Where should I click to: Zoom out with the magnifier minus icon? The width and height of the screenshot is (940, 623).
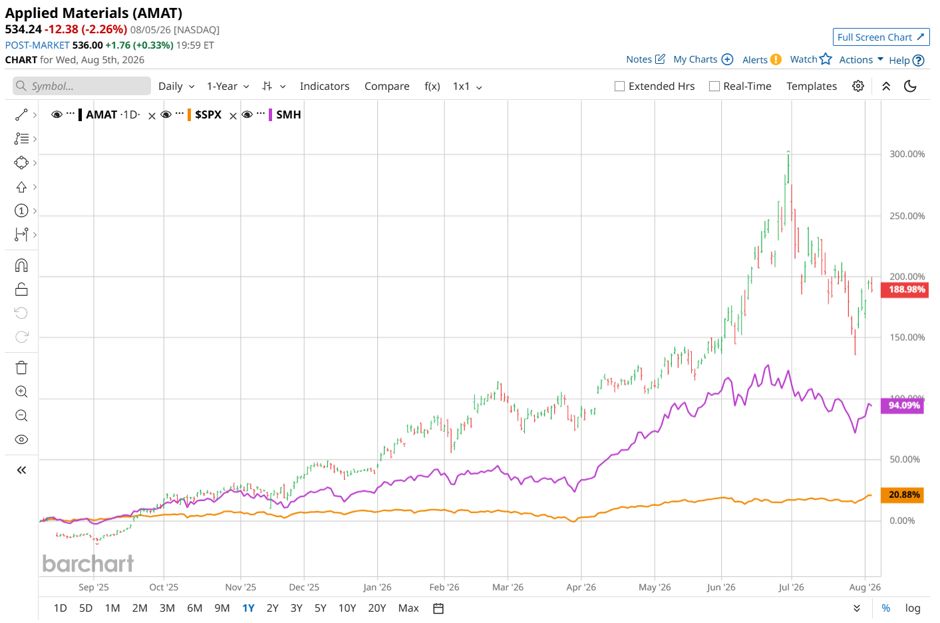pyautogui.click(x=22, y=416)
